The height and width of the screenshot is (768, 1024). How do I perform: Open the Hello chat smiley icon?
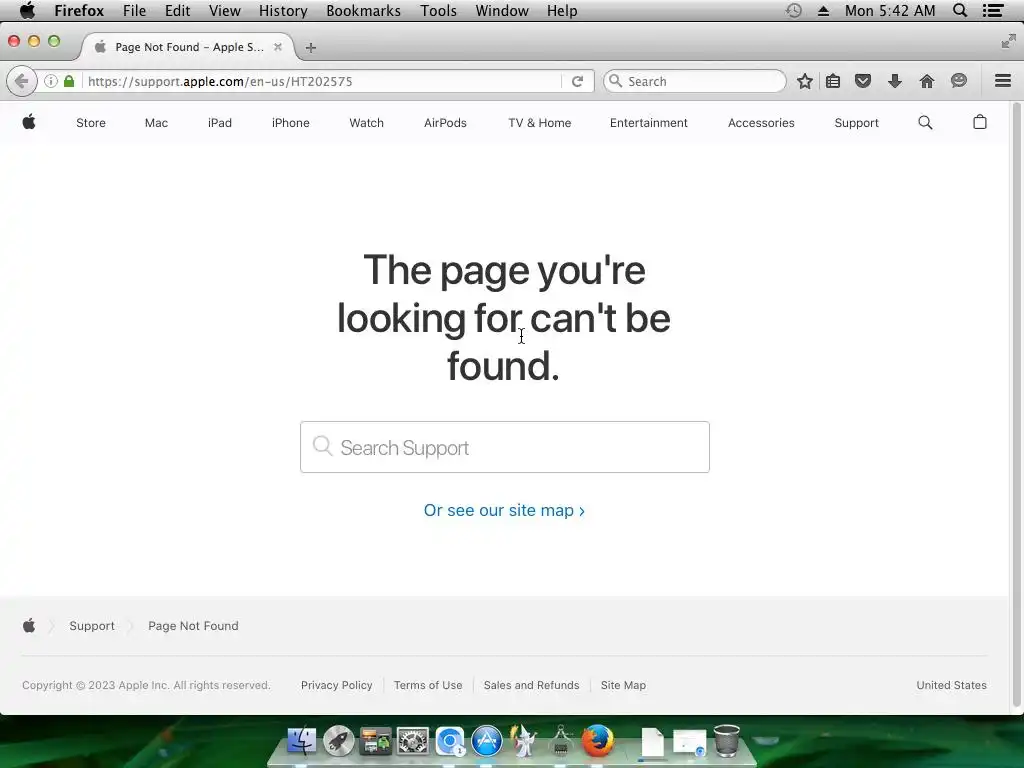[x=959, y=81]
